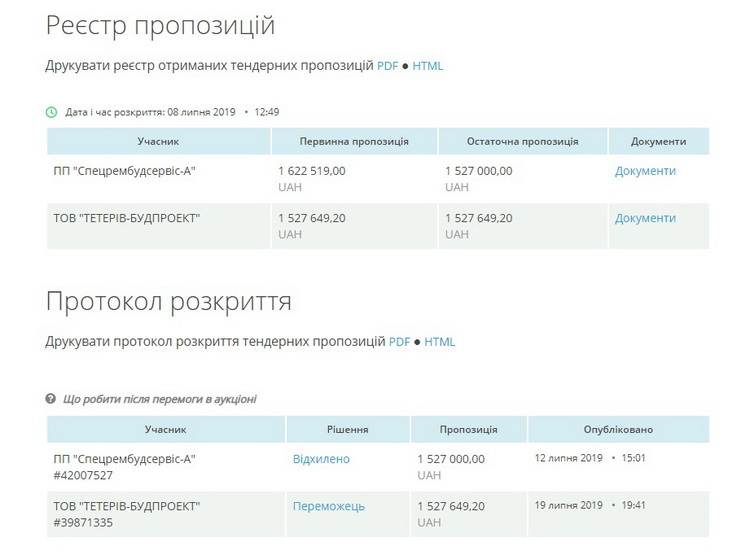The image size is (749, 560).
Task: Click participant code #42007527
Action: [x=83, y=475]
